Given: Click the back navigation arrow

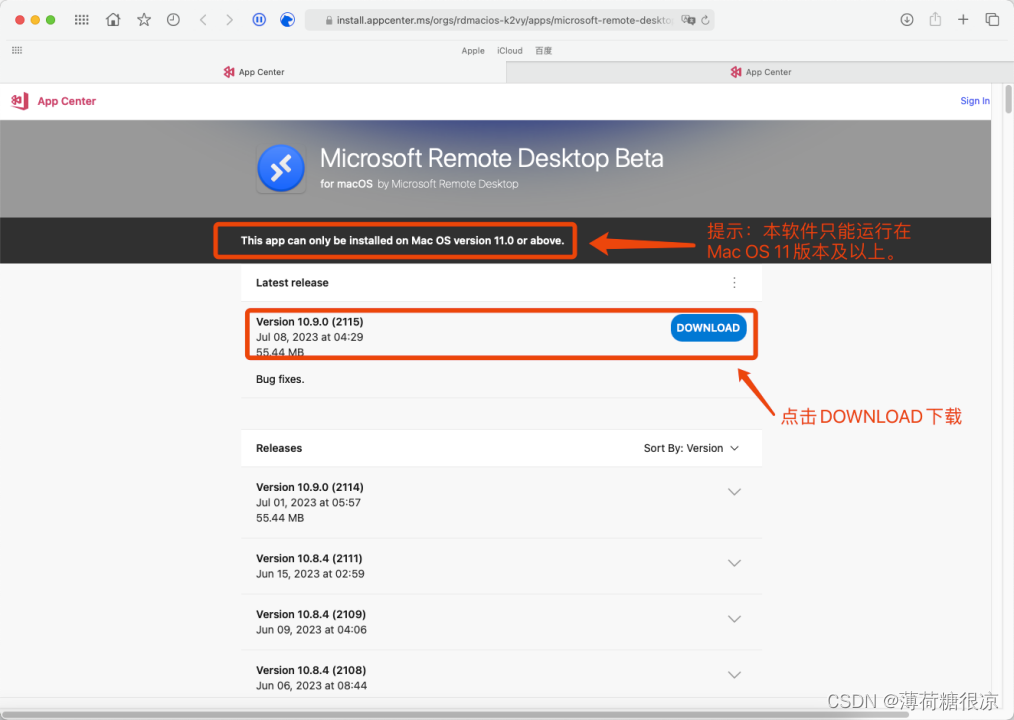Looking at the screenshot, I should tap(203, 19).
